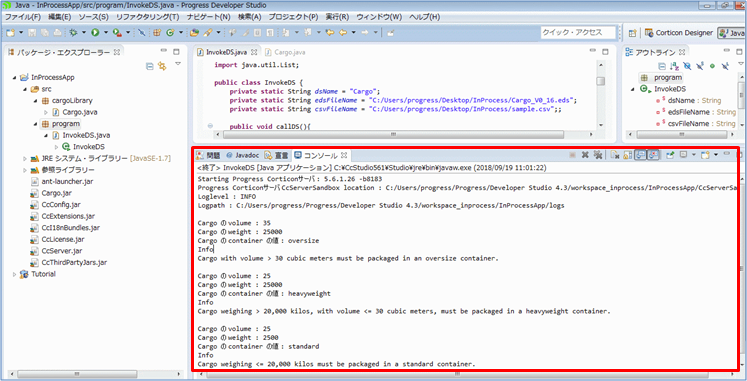The image size is (747, 381).
Task: Expand the Tutorial project node
Action: pos(15,274)
